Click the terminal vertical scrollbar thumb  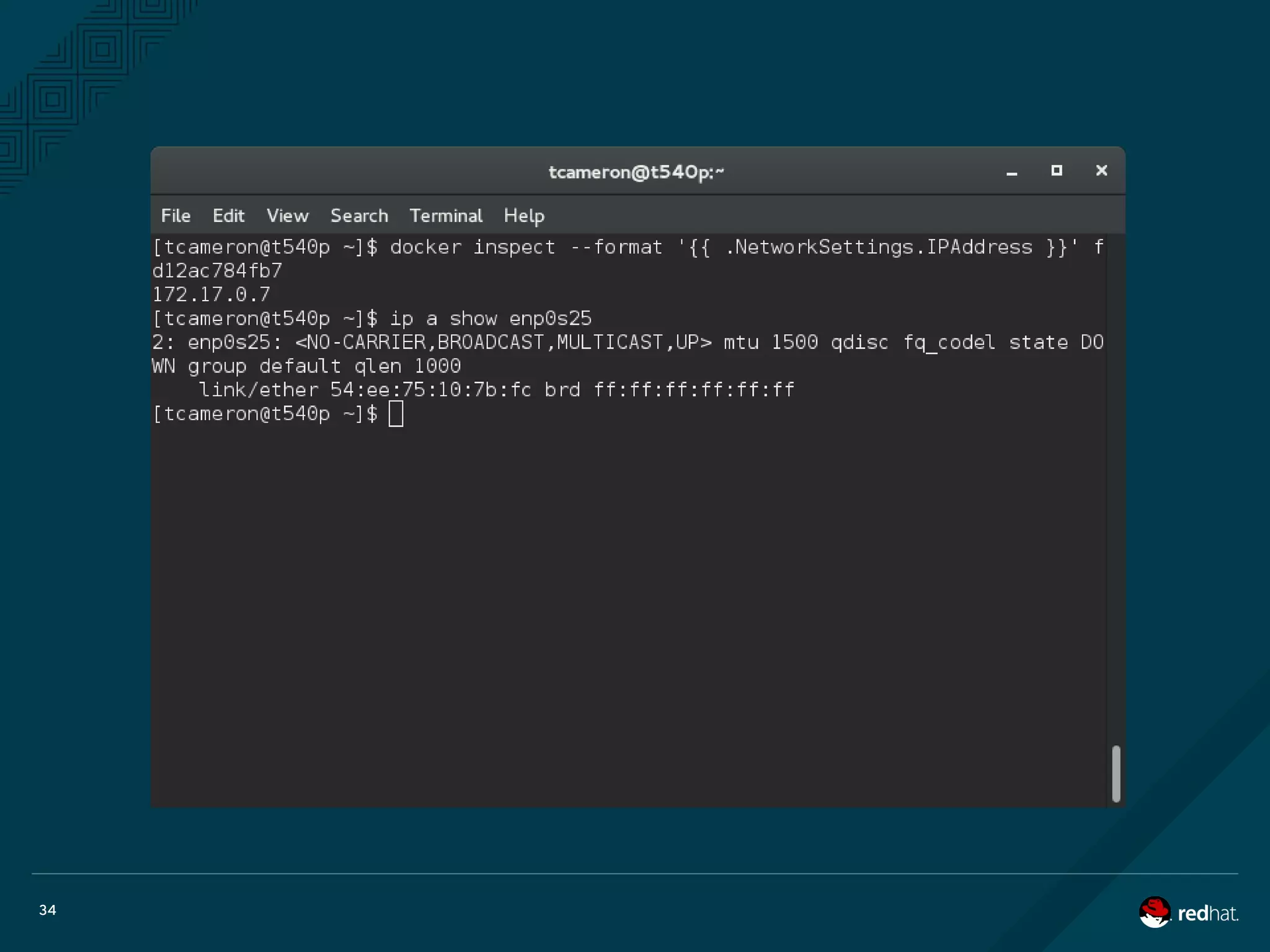pyautogui.click(x=1116, y=773)
